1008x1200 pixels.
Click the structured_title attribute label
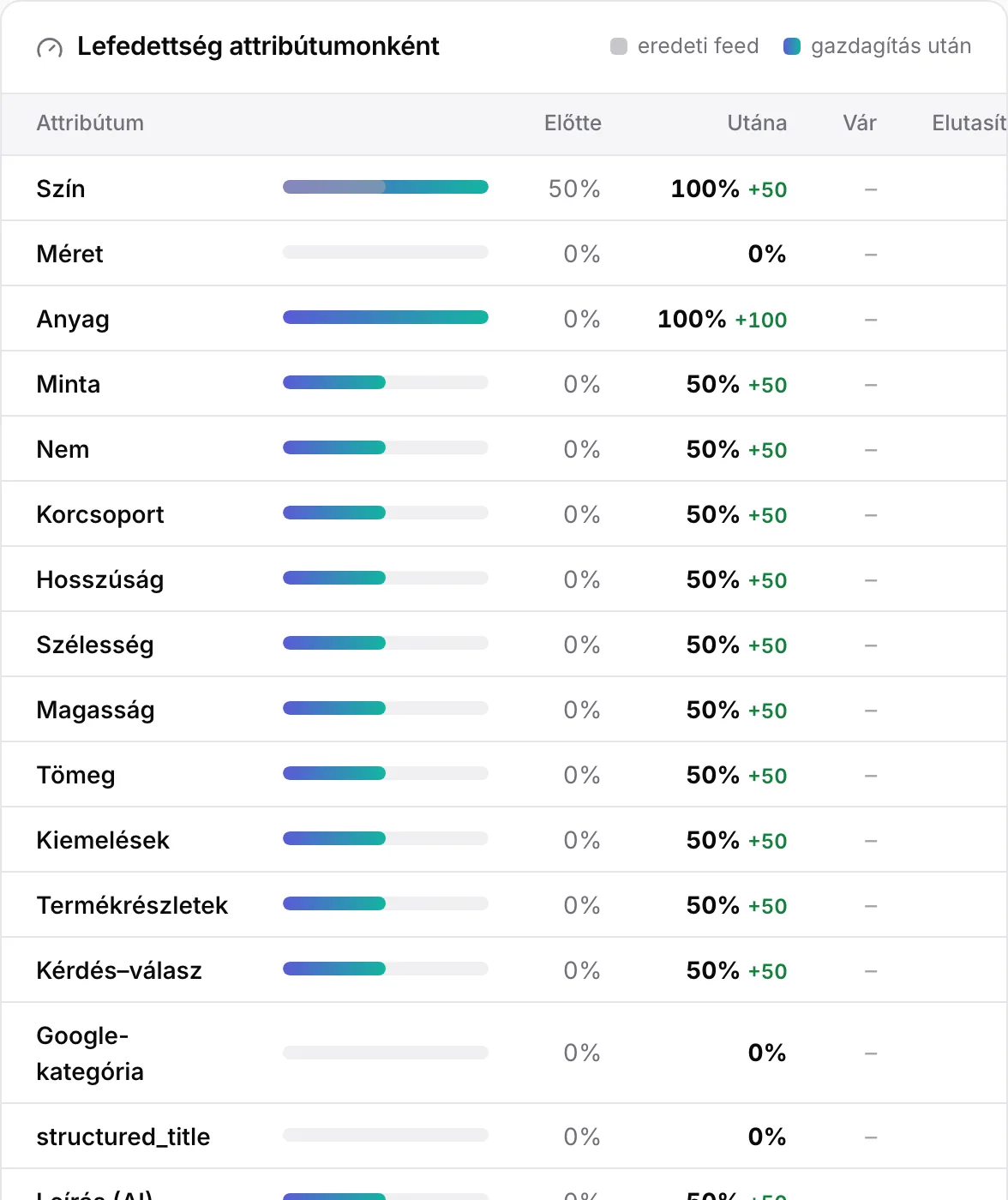[x=123, y=1137]
